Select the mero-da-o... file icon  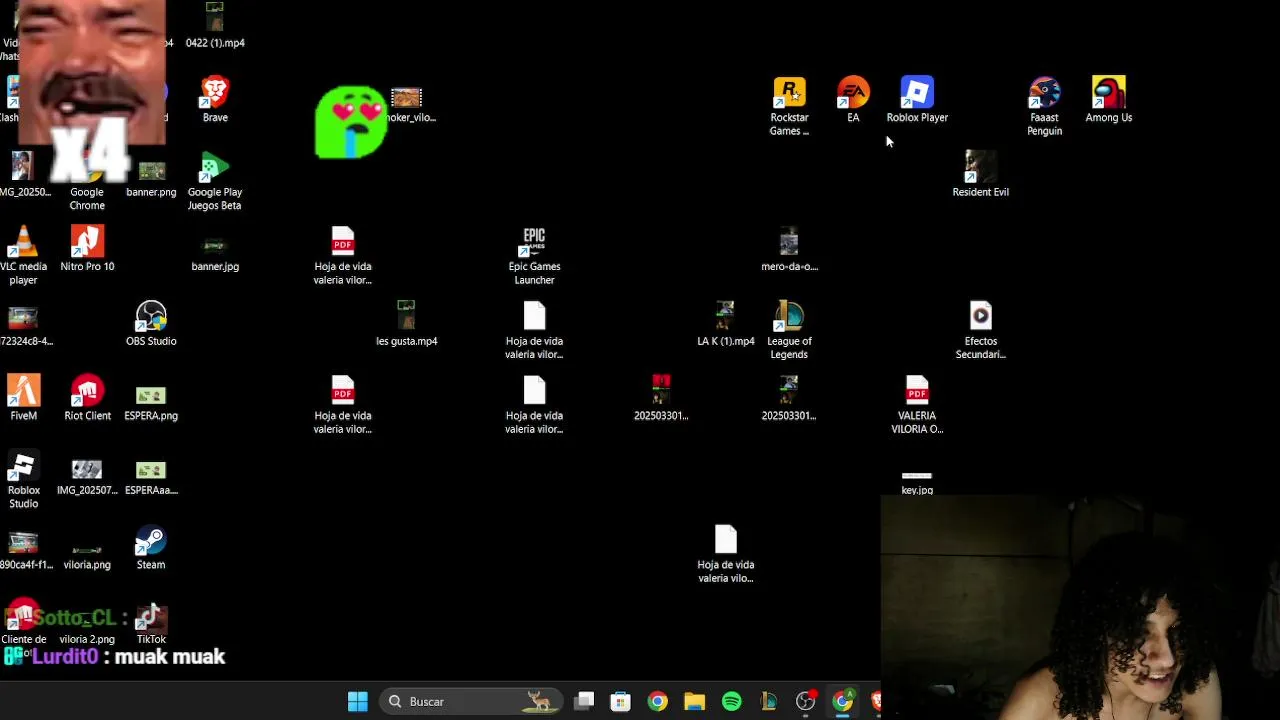click(x=789, y=249)
